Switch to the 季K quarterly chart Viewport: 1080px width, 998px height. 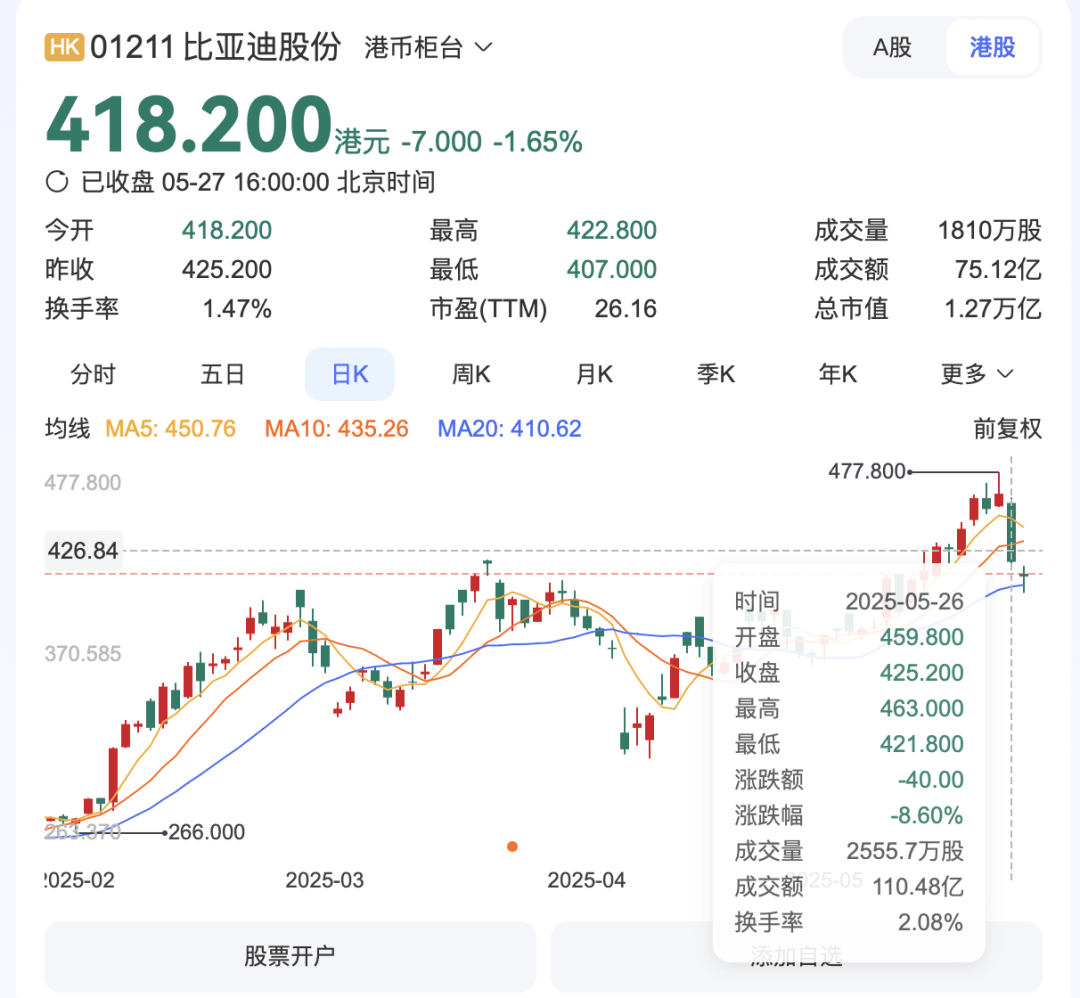[x=716, y=374]
